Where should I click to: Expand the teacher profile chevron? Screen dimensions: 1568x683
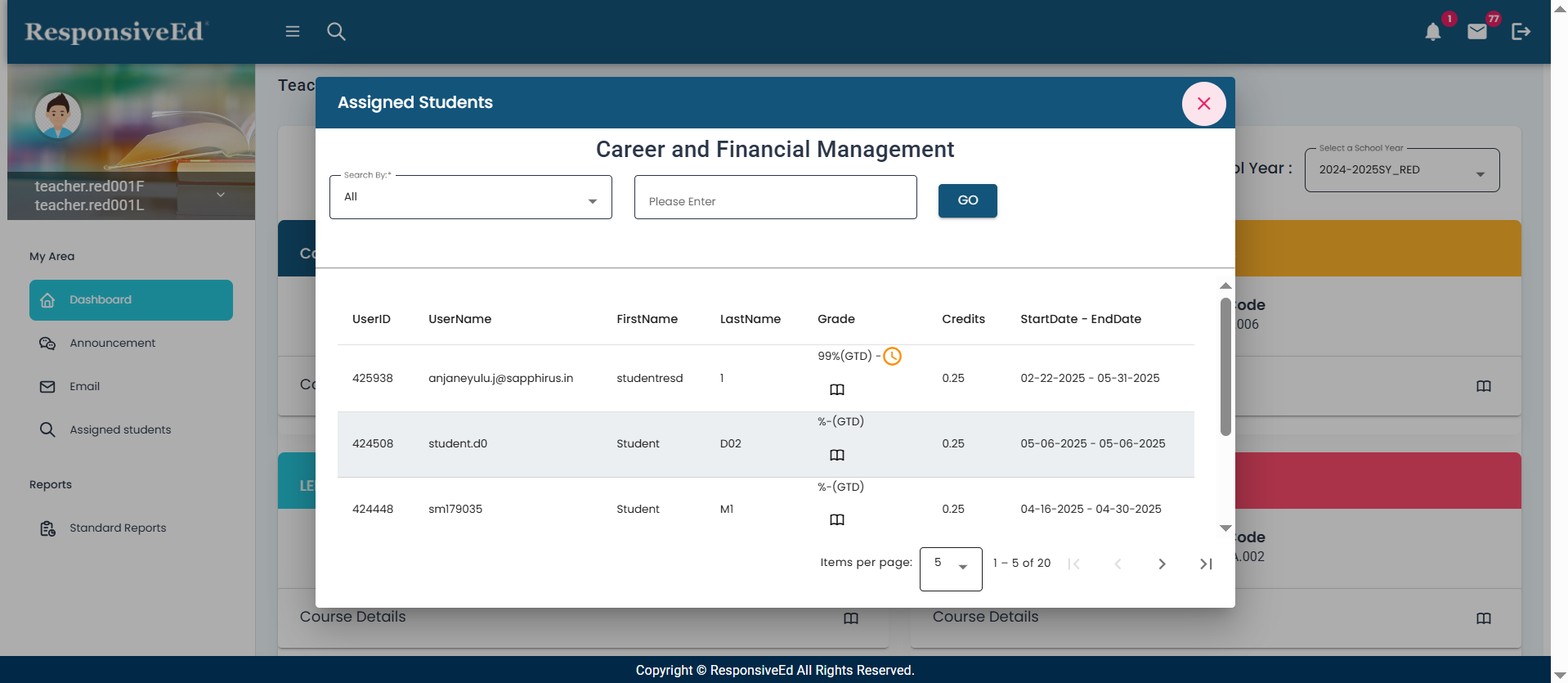coord(221,195)
